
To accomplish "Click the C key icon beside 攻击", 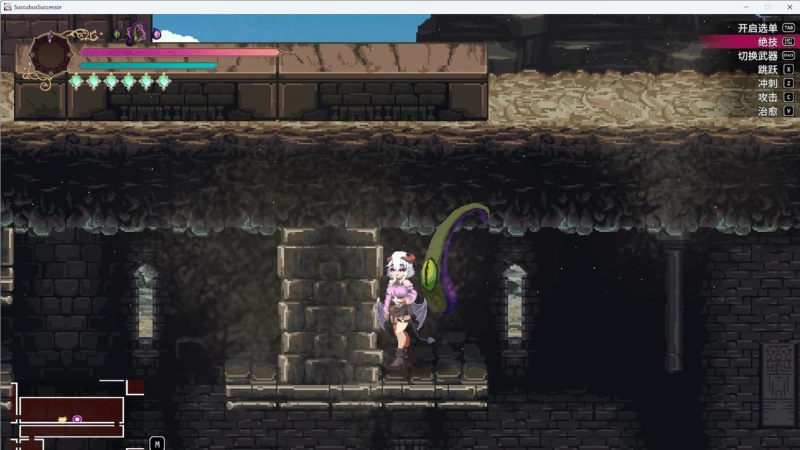I will point(789,97).
